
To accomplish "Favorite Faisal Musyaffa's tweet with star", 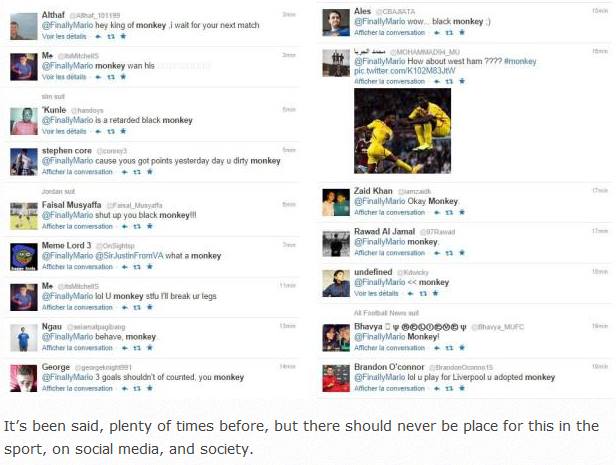I will 150,226.
